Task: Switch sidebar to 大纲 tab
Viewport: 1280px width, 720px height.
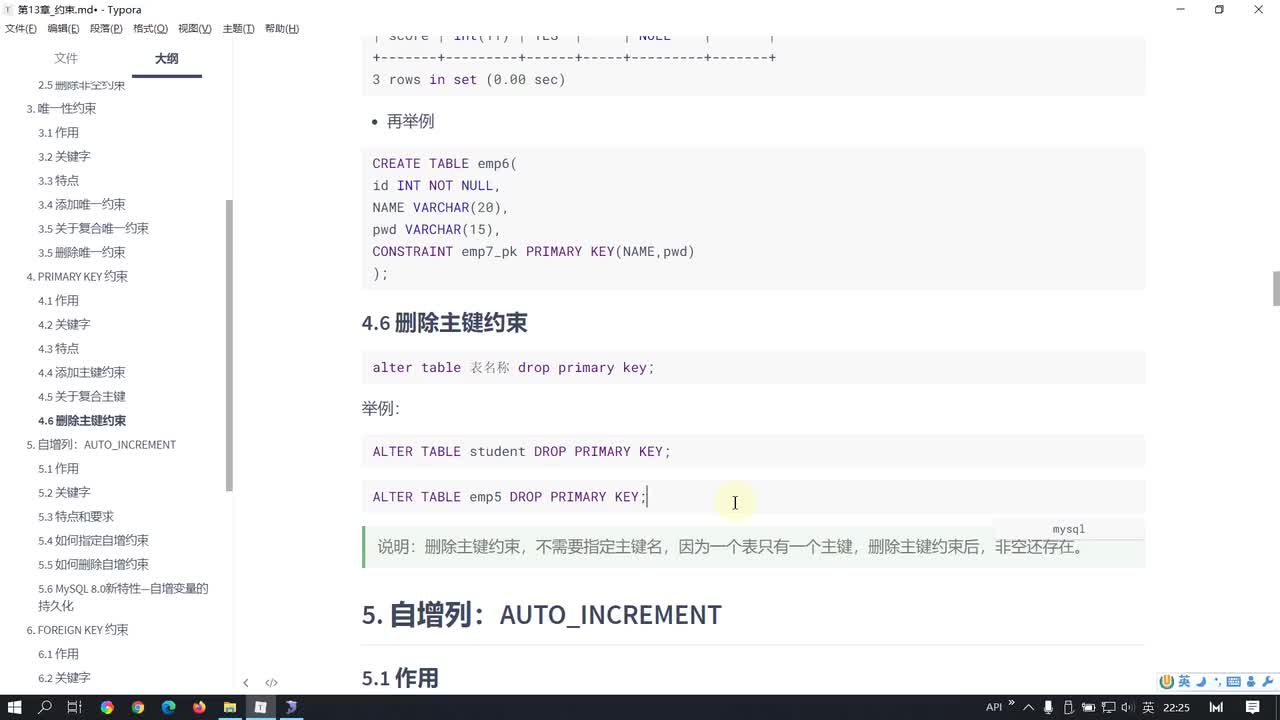Action: point(166,58)
